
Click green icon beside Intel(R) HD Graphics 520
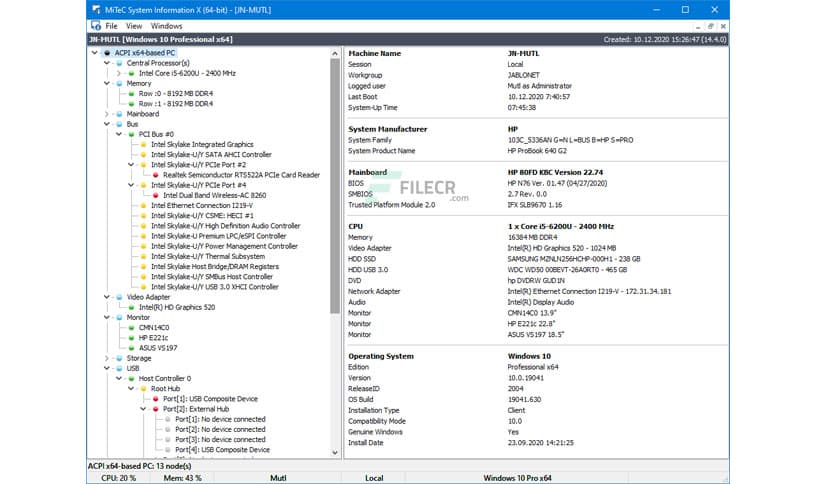[x=132, y=307]
